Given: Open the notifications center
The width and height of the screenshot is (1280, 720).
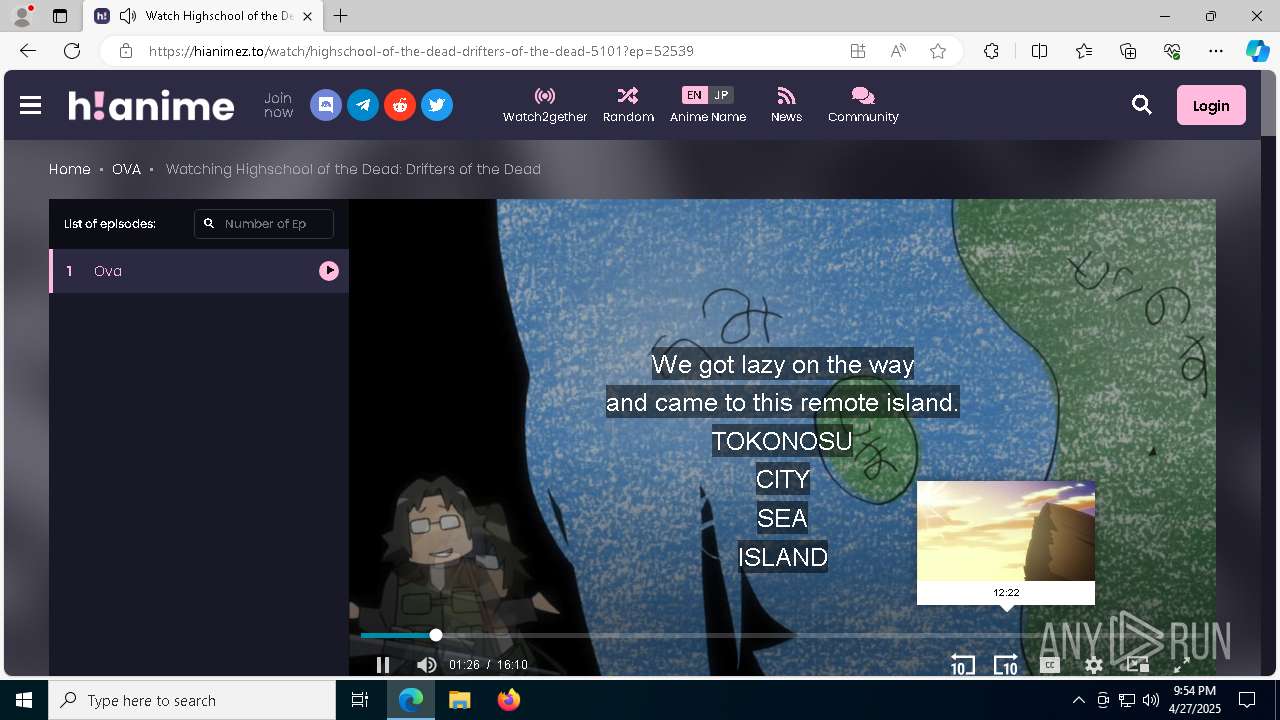Looking at the screenshot, I should [x=1247, y=700].
